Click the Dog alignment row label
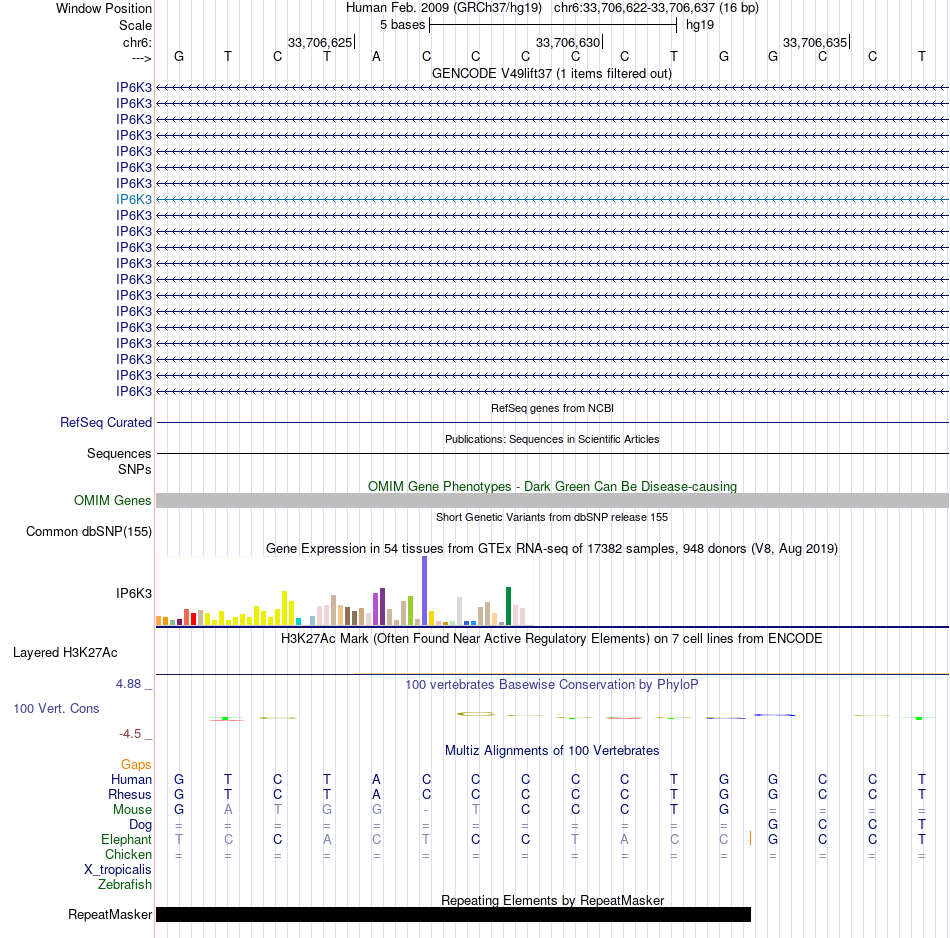Screen dimensions: 950x938 pyautogui.click(x=141, y=825)
